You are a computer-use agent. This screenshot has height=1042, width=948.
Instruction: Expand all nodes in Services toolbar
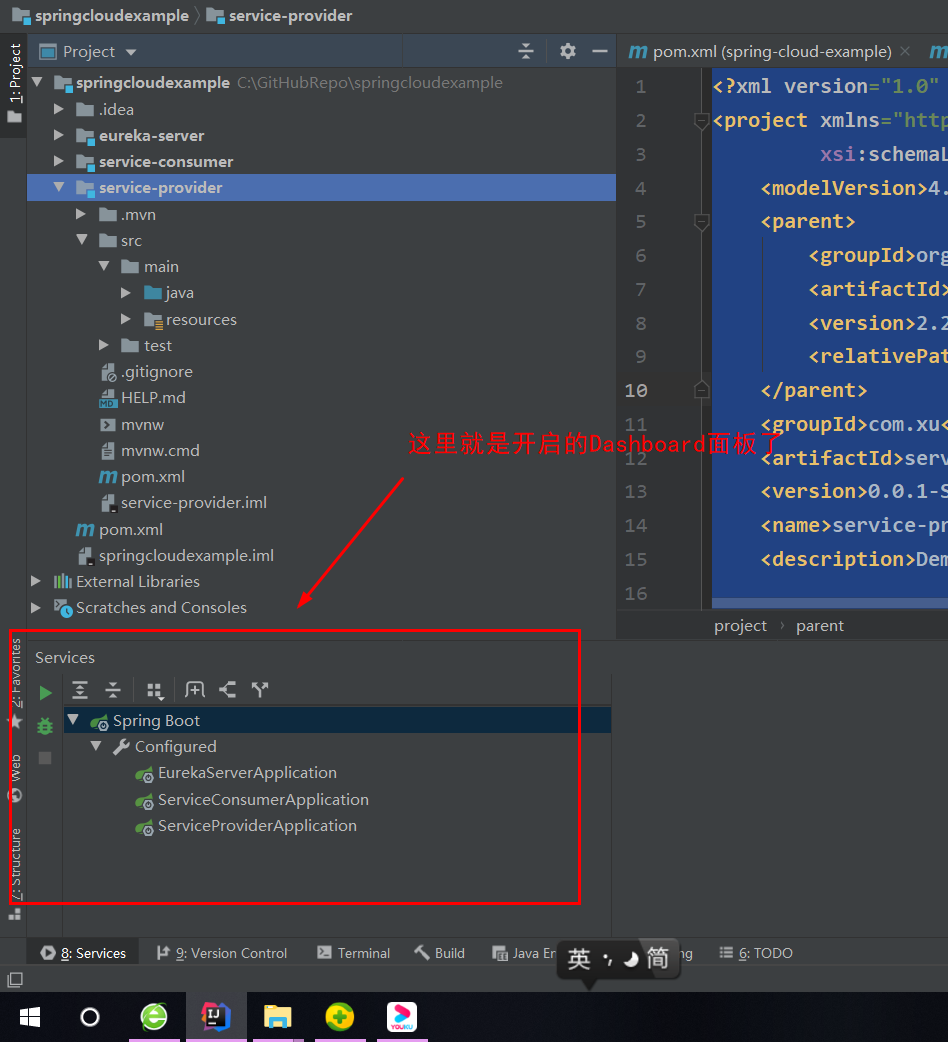point(80,690)
